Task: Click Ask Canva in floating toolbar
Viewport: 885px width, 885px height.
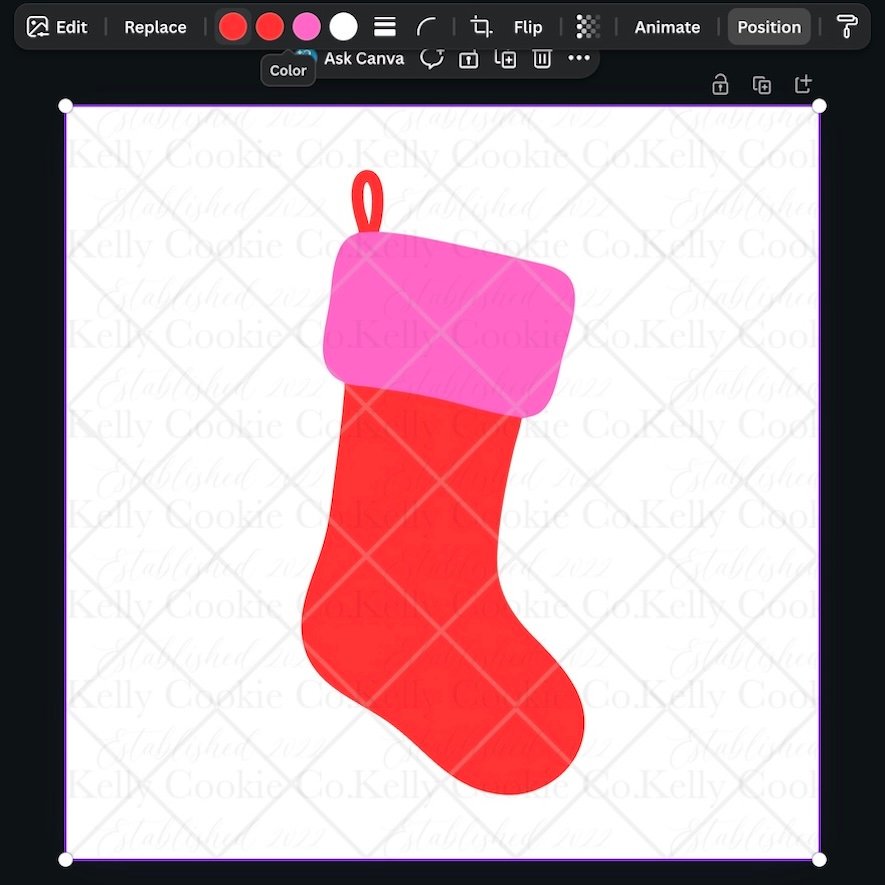Action: pyautogui.click(x=363, y=59)
